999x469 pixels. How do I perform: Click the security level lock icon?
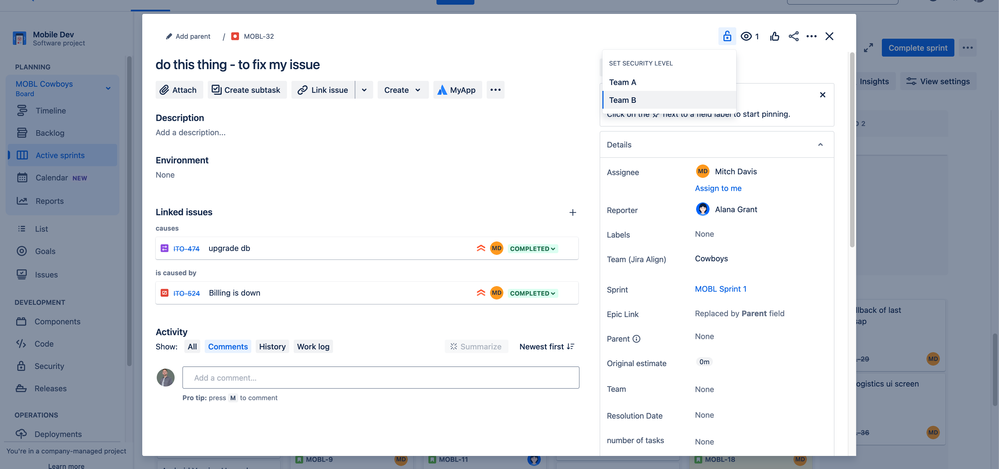tap(726, 36)
